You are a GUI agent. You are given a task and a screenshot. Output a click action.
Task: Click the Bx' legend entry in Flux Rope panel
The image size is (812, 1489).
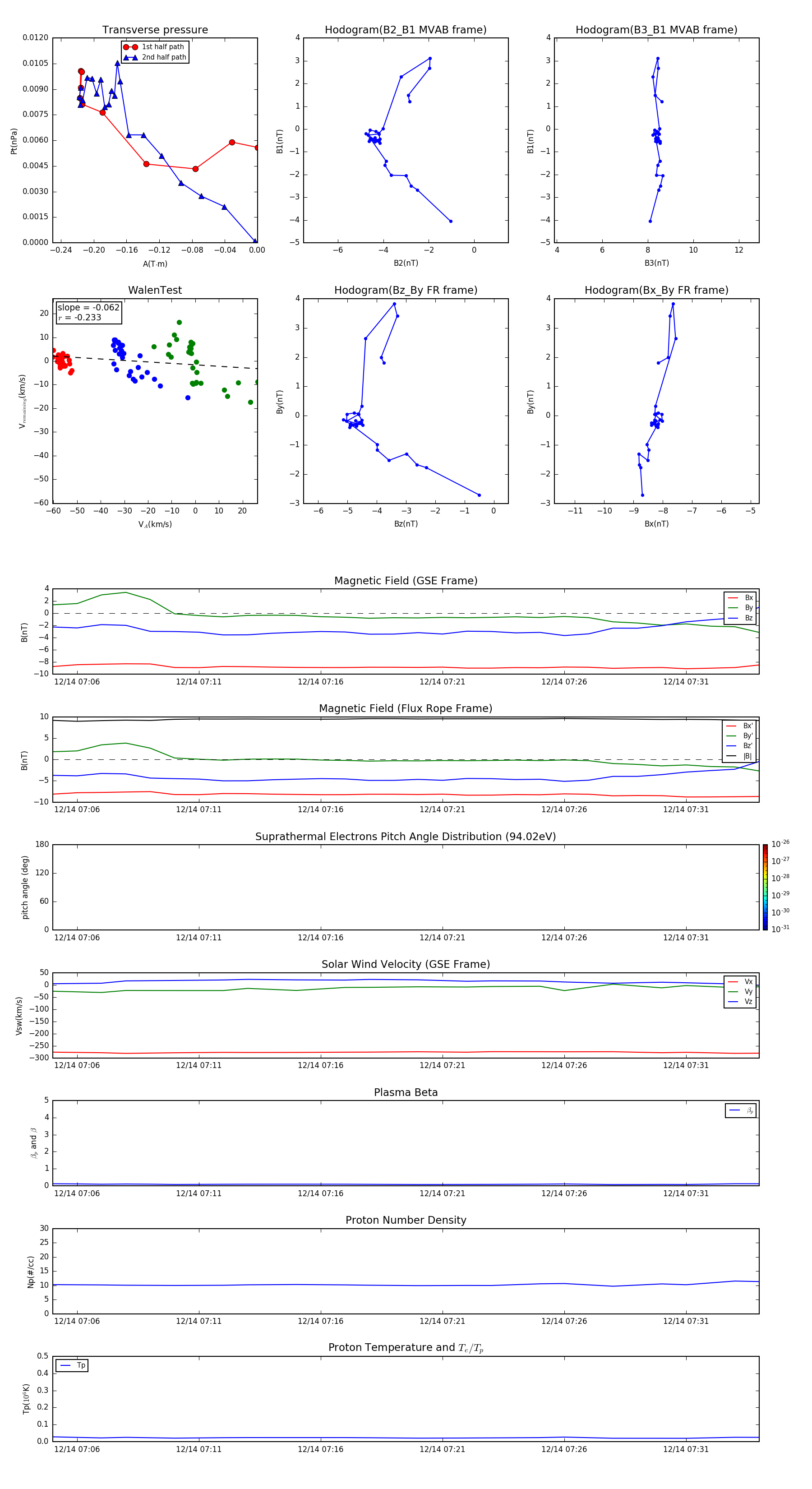pyautogui.click(x=740, y=726)
